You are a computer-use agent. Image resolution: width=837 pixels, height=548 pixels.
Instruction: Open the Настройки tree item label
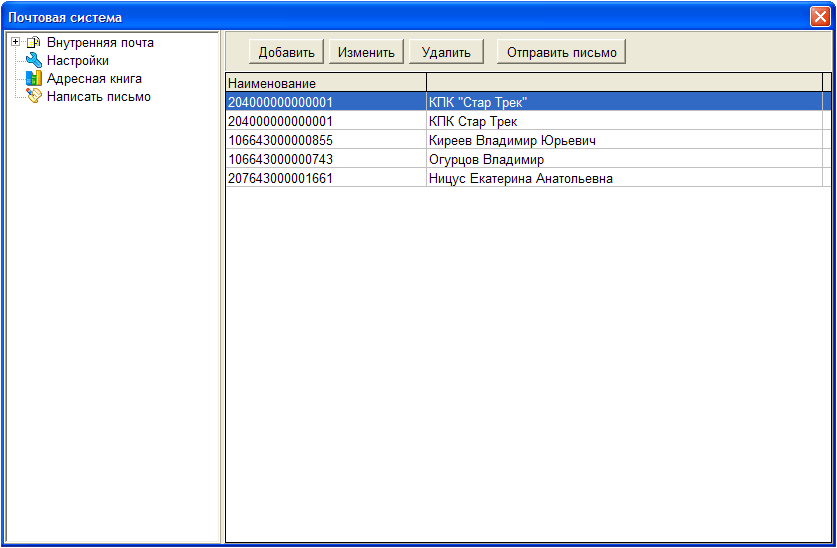[77, 61]
